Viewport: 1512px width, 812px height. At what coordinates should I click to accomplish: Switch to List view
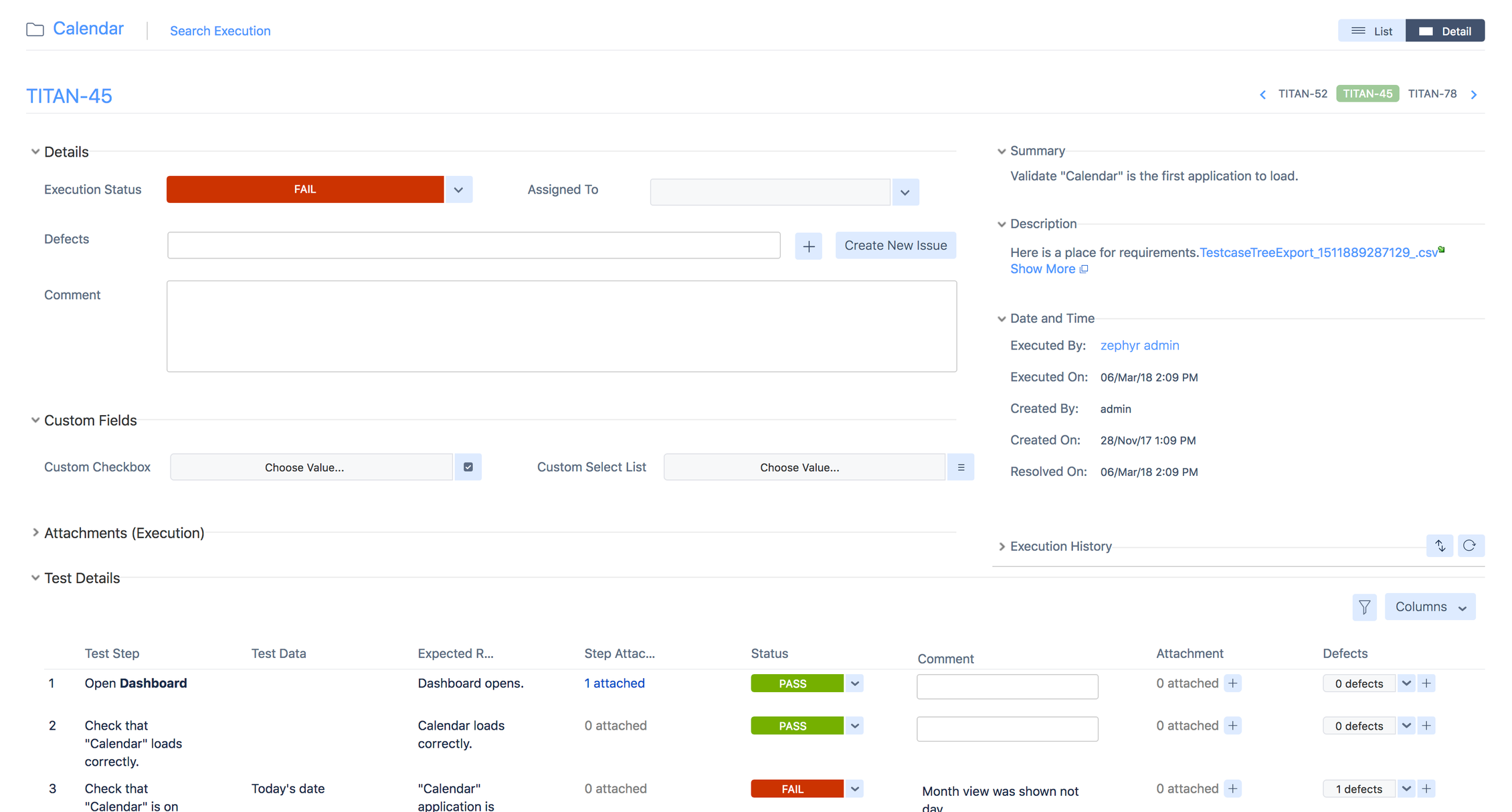pos(1370,31)
